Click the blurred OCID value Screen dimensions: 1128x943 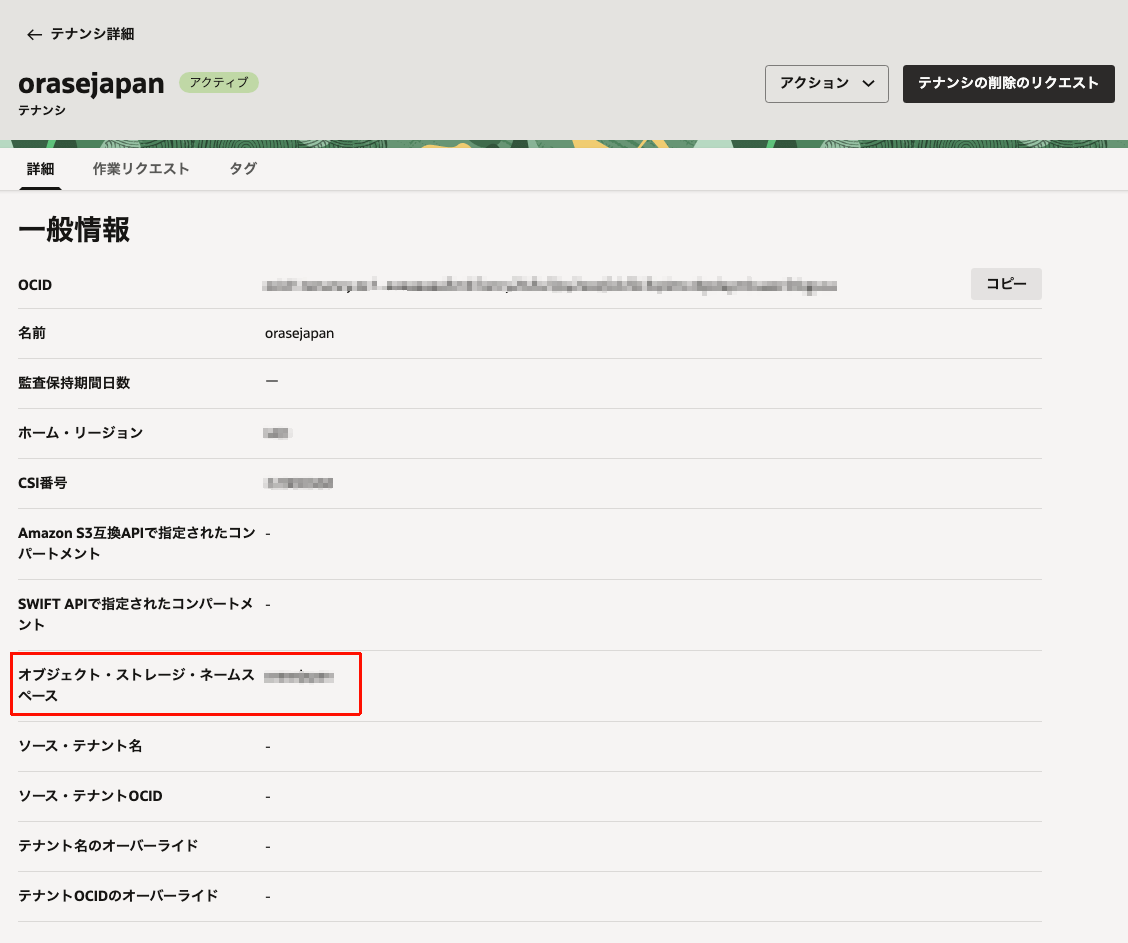point(550,286)
